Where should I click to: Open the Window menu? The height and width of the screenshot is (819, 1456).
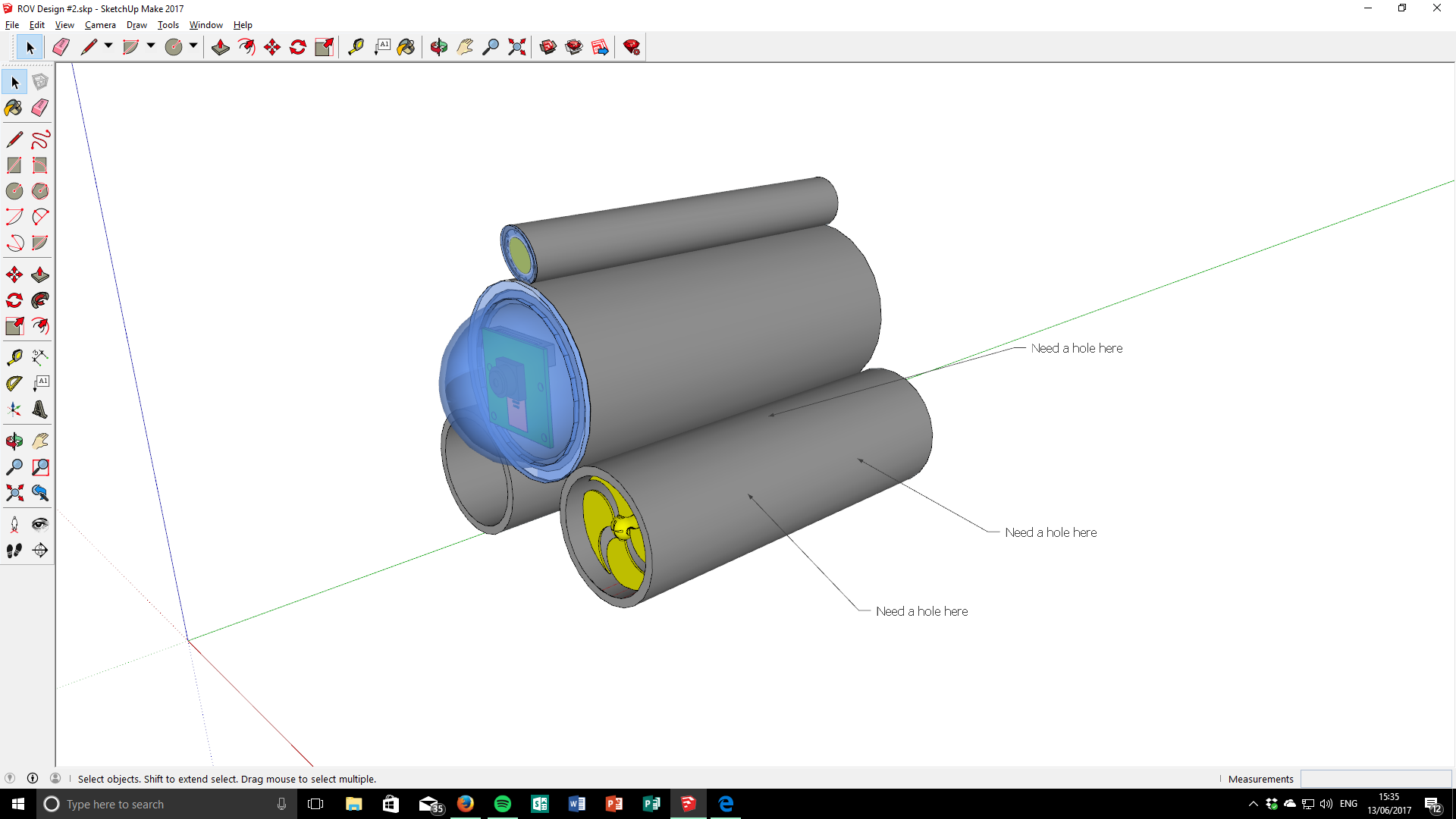206,25
